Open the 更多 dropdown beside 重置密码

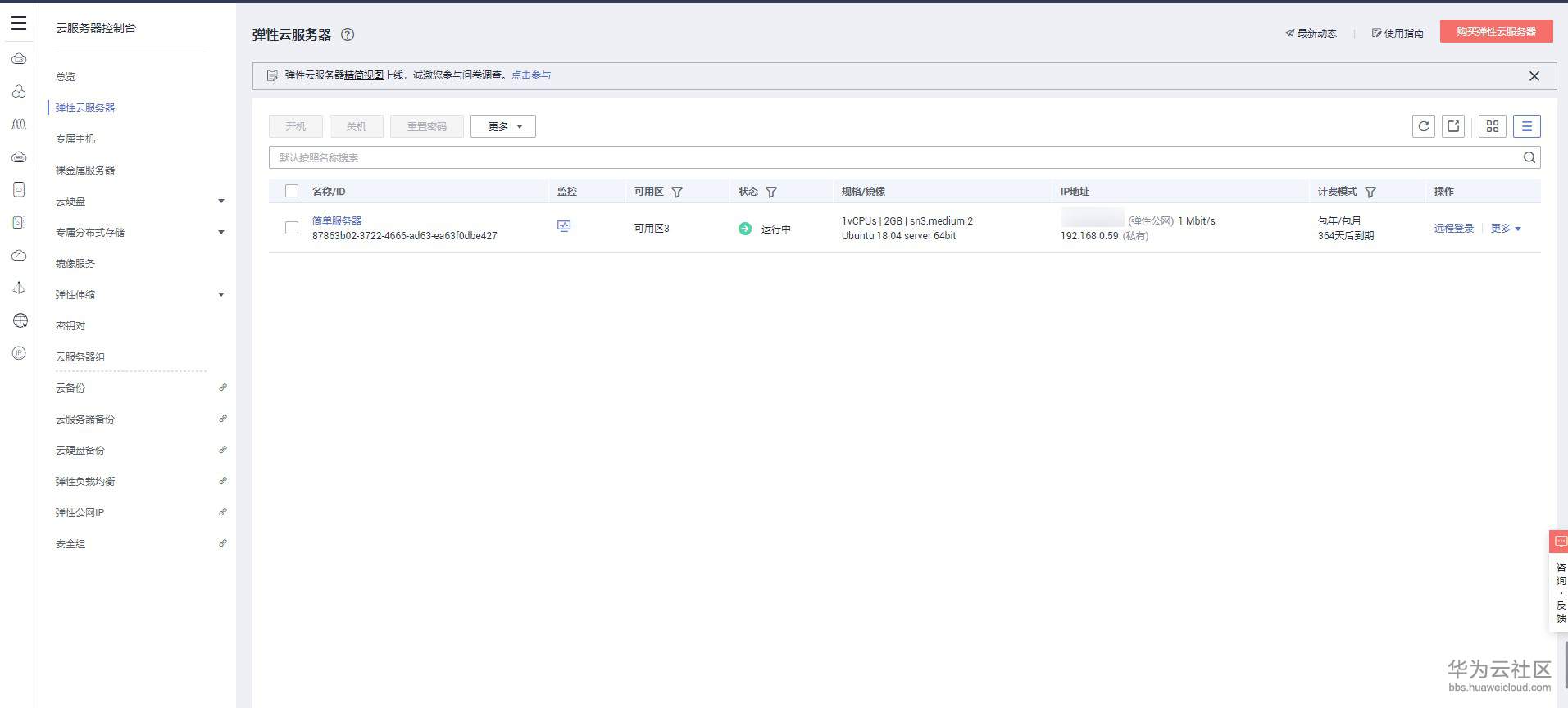[x=503, y=126]
